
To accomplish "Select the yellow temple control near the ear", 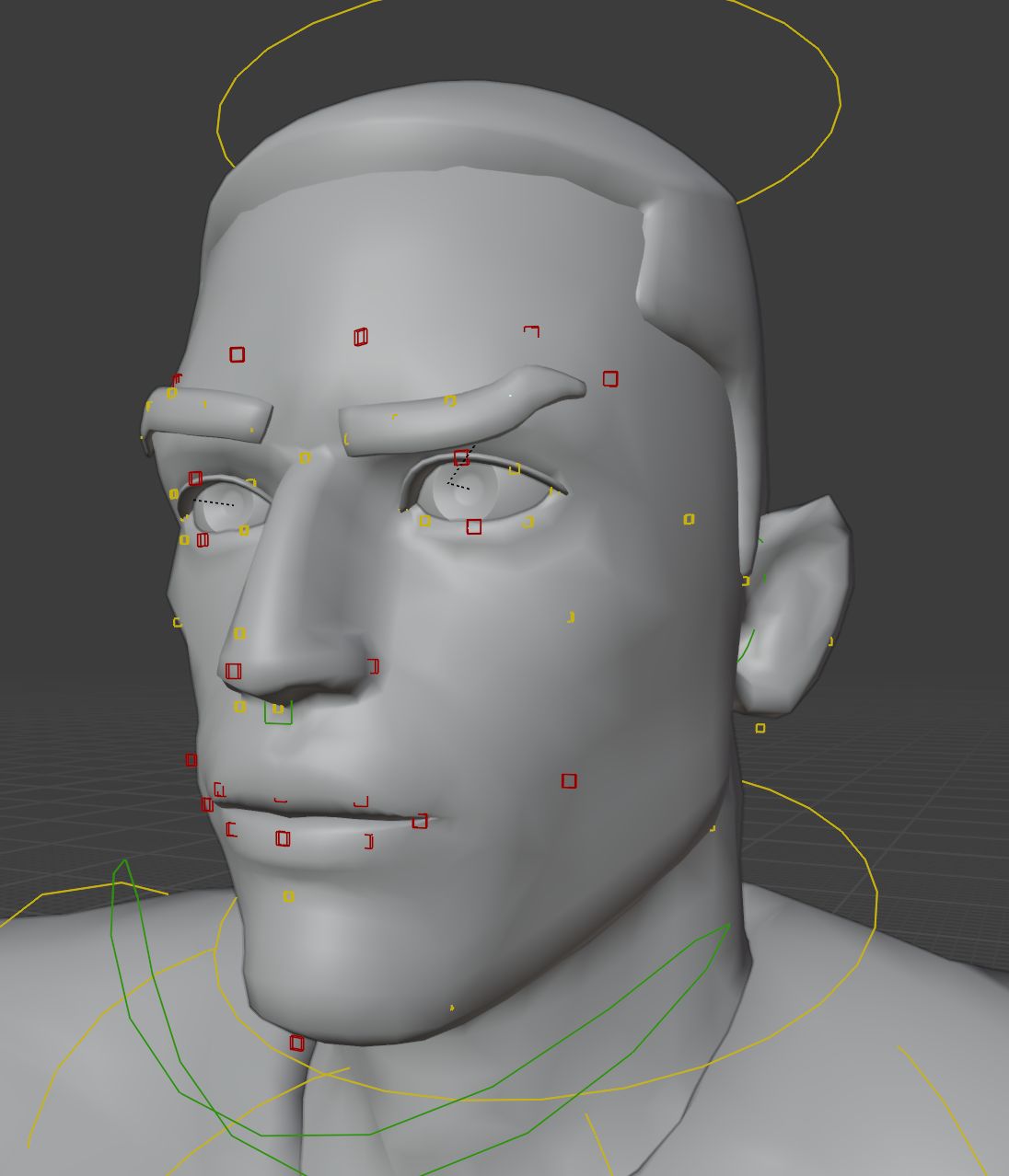I will click(689, 520).
